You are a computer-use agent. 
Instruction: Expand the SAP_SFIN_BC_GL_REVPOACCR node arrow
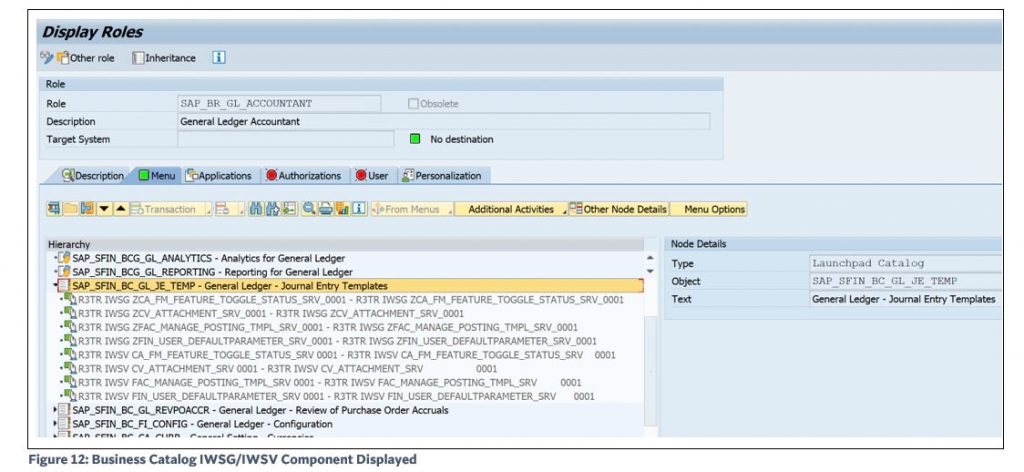54,410
